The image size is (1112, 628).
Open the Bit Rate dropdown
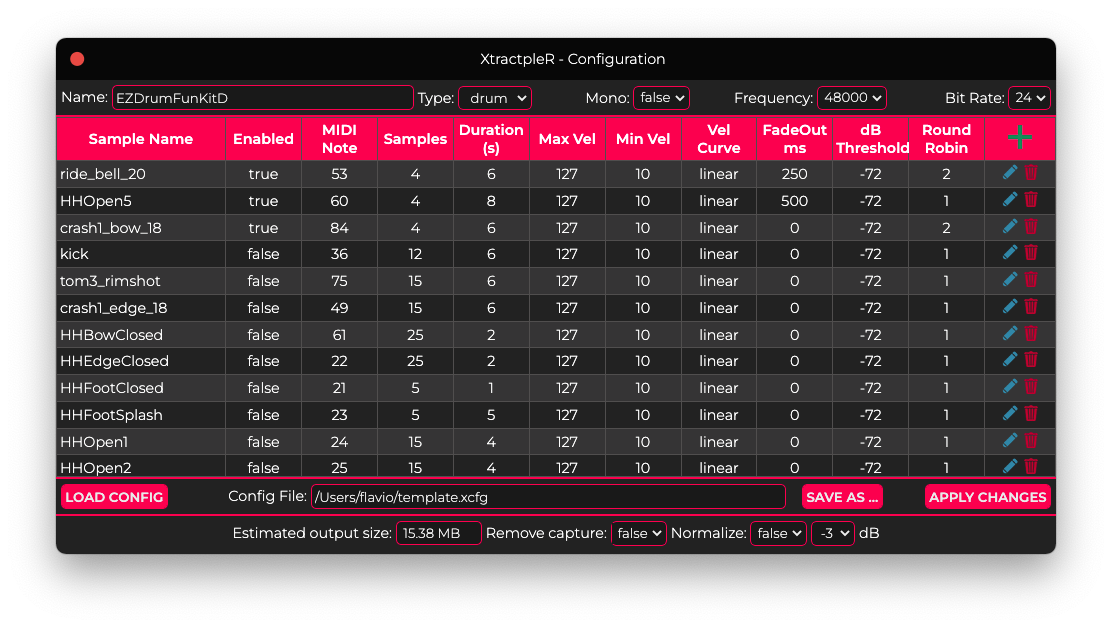tap(1029, 98)
